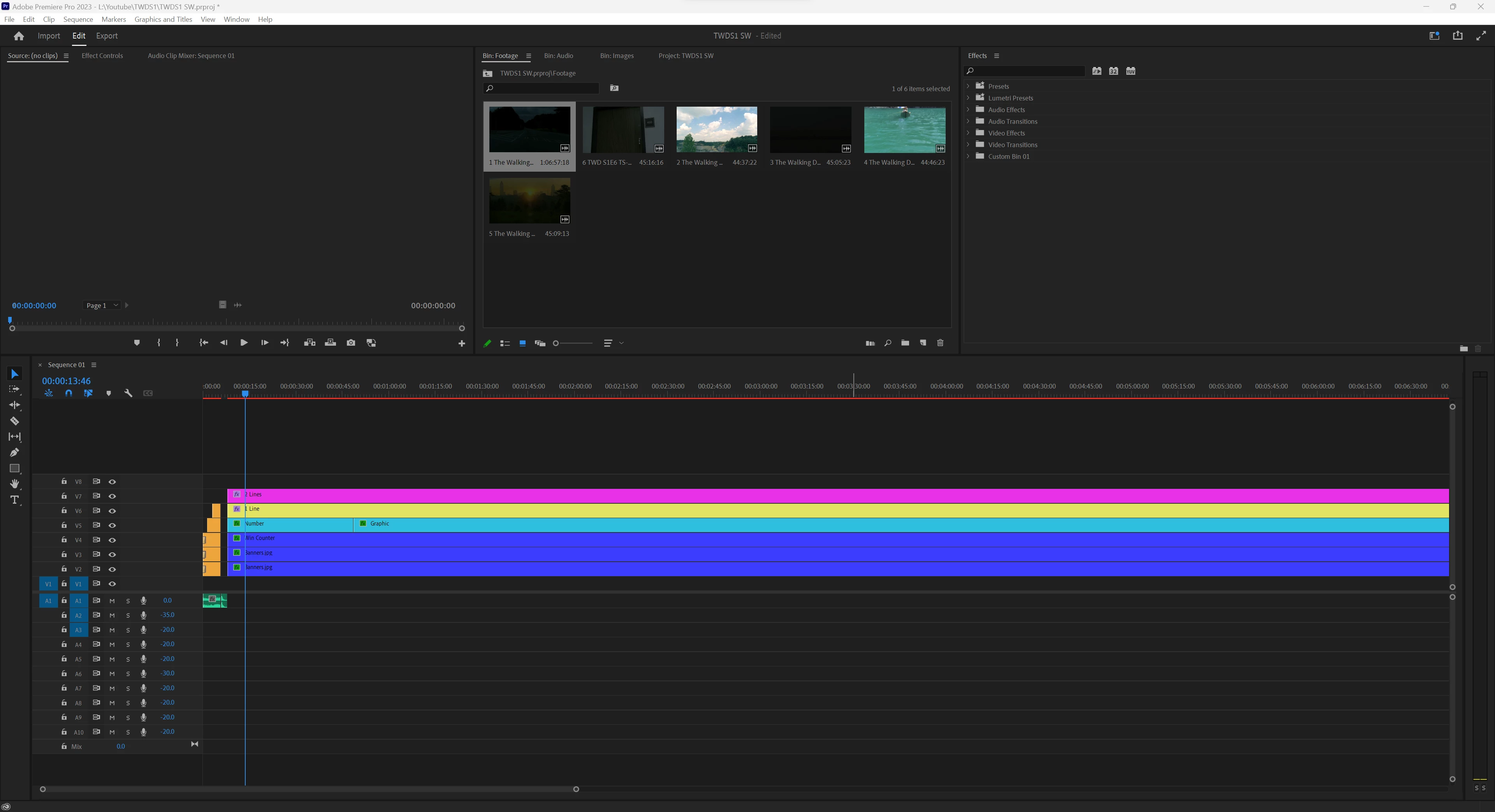Open the Sequence menu
This screenshot has width=1495, height=812.
point(78,19)
